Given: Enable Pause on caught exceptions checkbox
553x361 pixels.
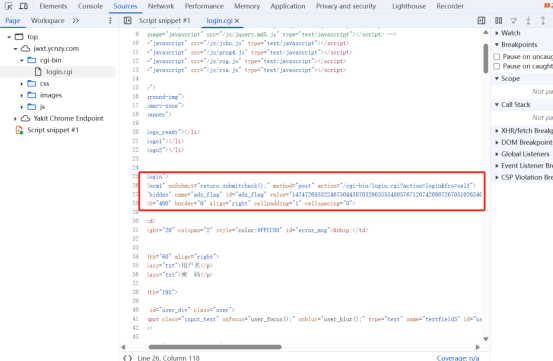Looking at the screenshot, I should pyautogui.click(x=497, y=66).
